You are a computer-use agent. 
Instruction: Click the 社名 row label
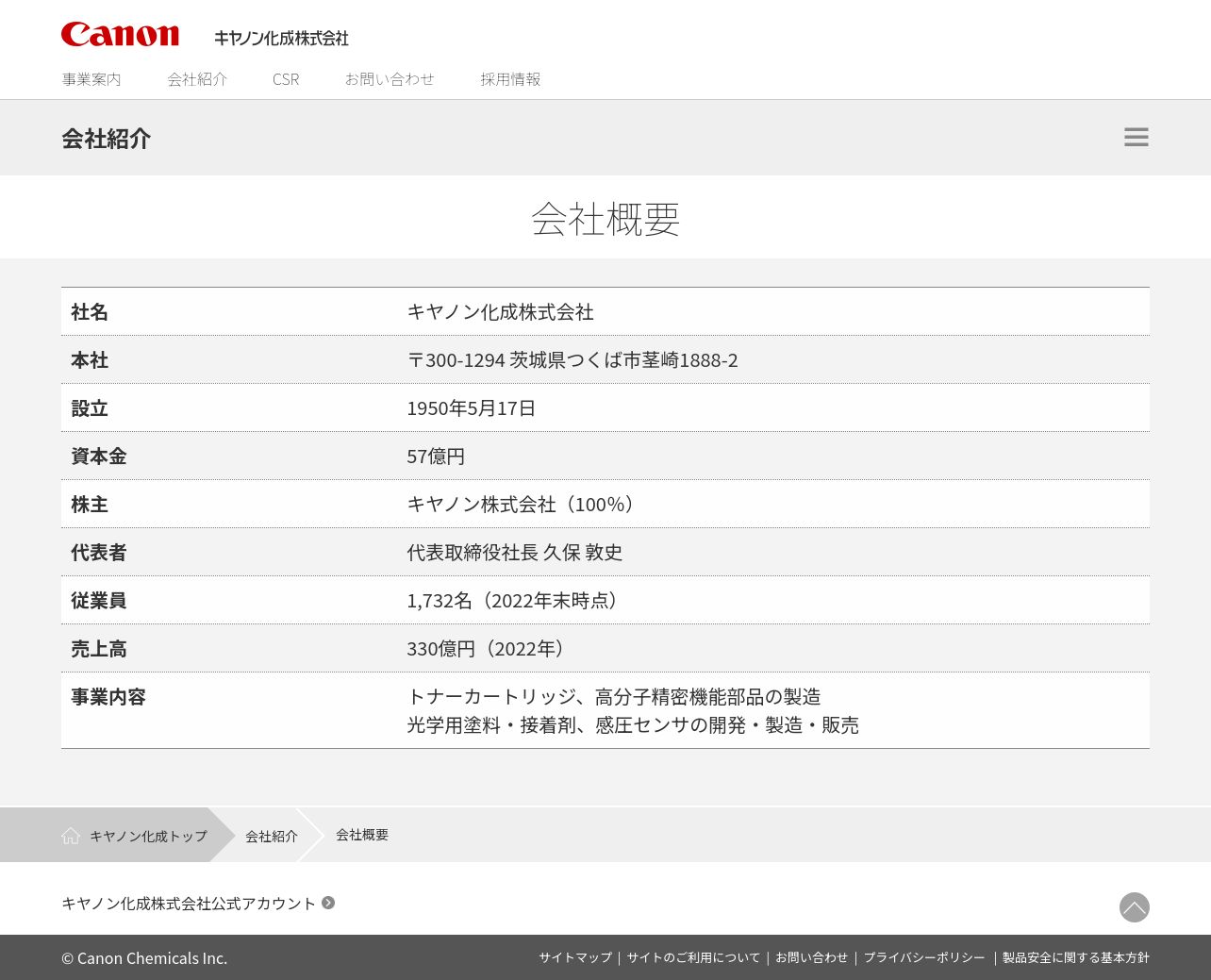click(x=90, y=312)
